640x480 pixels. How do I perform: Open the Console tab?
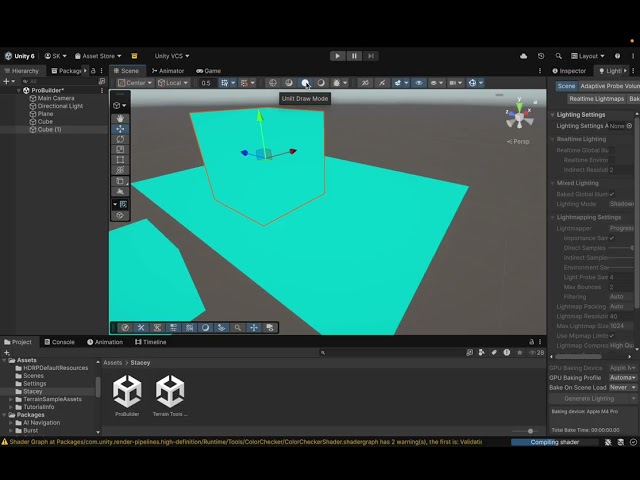tap(60, 342)
